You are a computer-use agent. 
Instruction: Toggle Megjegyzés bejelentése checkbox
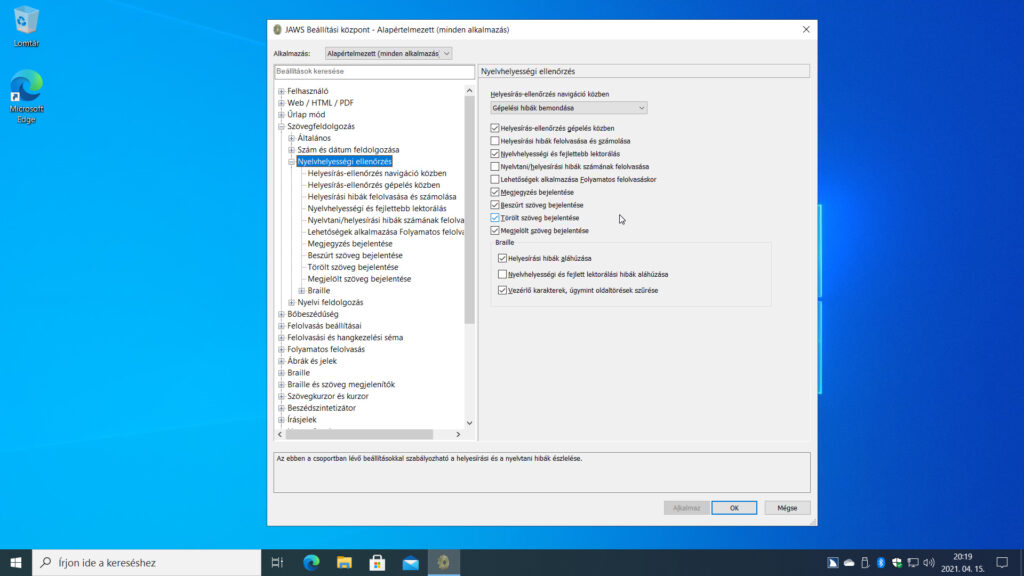point(494,192)
